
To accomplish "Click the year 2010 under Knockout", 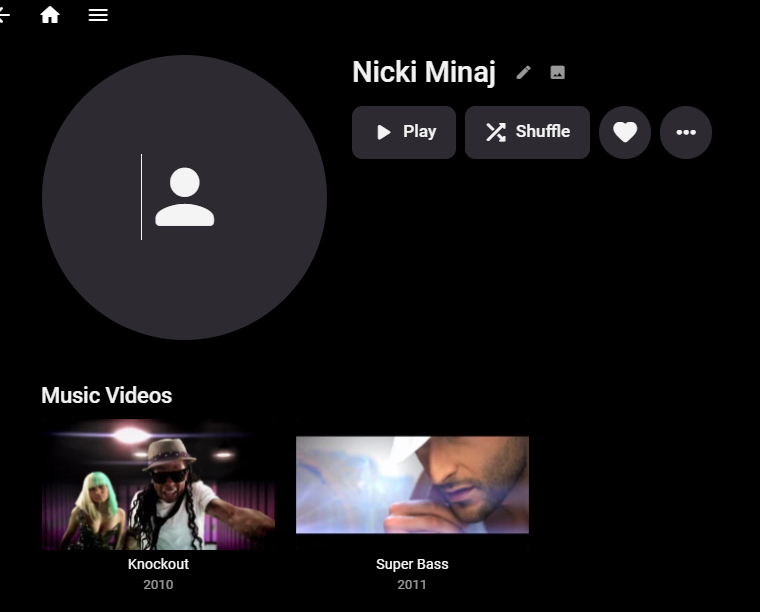I will (158, 584).
